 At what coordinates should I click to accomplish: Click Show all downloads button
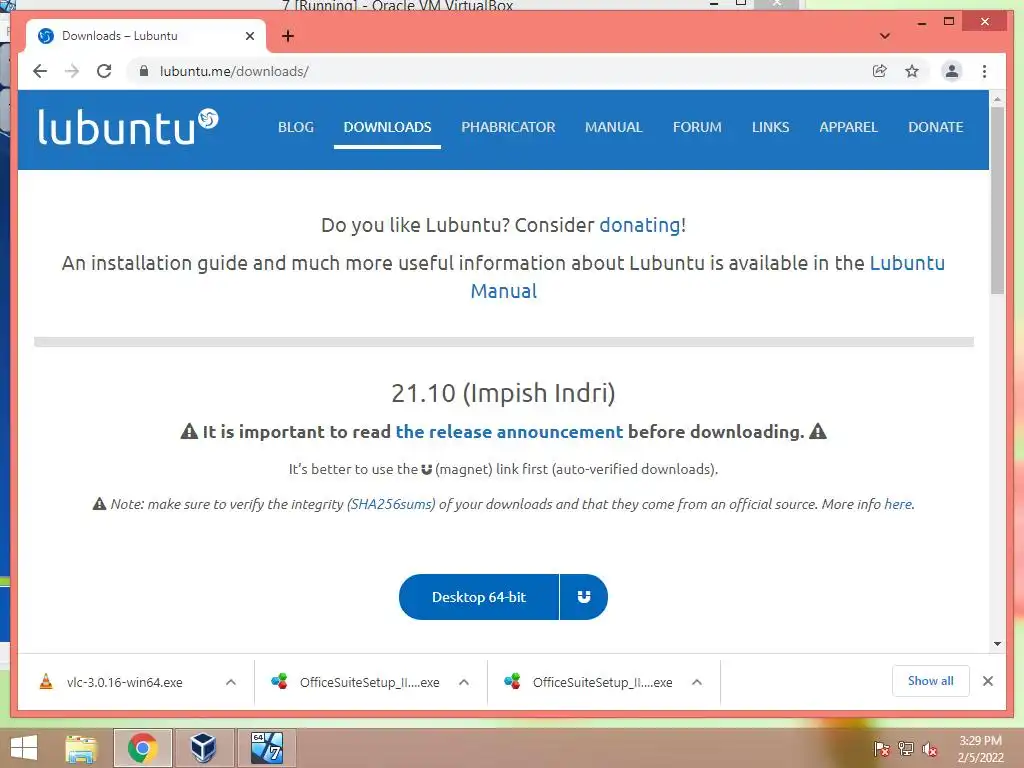tap(931, 681)
